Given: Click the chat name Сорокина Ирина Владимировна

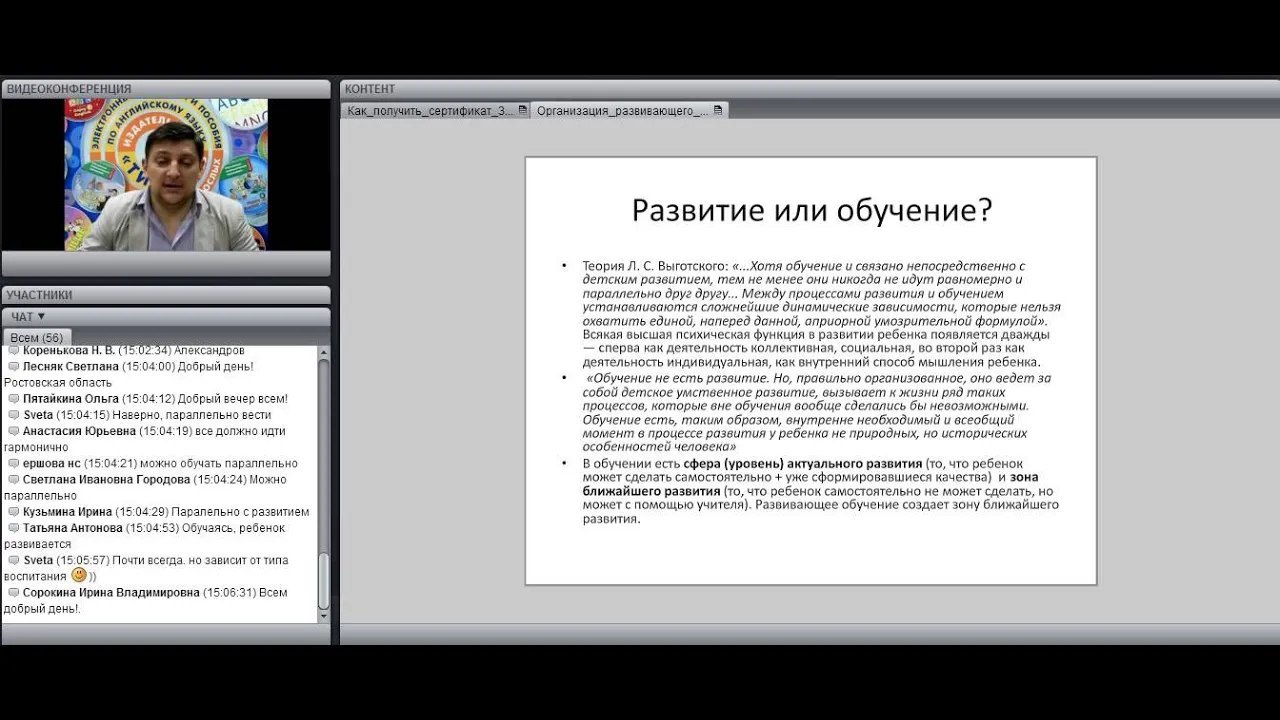Looking at the screenshot, I should pyautogui.click(x=111, y=592).
